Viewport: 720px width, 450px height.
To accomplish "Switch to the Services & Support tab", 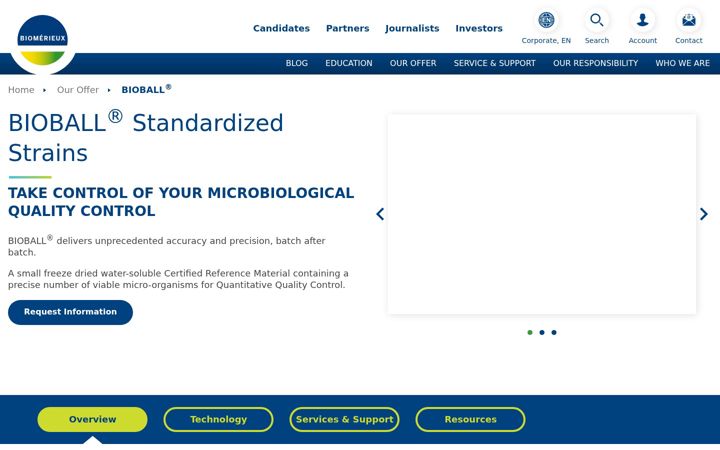I will tap(344, 419).
